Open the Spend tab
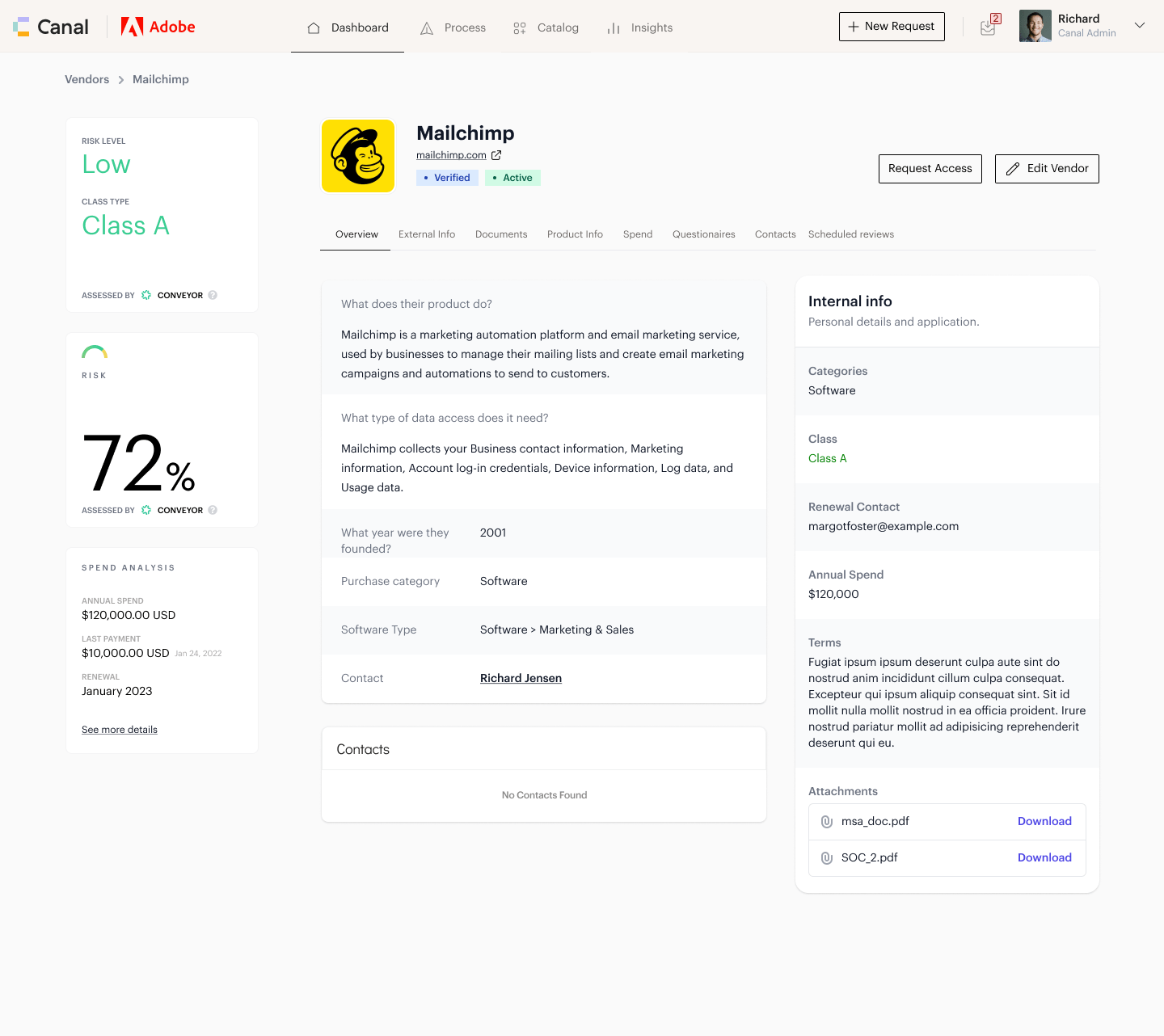Image resolution: width=1164 pixels, height=1036 pixels. click(x=638, y=234)
